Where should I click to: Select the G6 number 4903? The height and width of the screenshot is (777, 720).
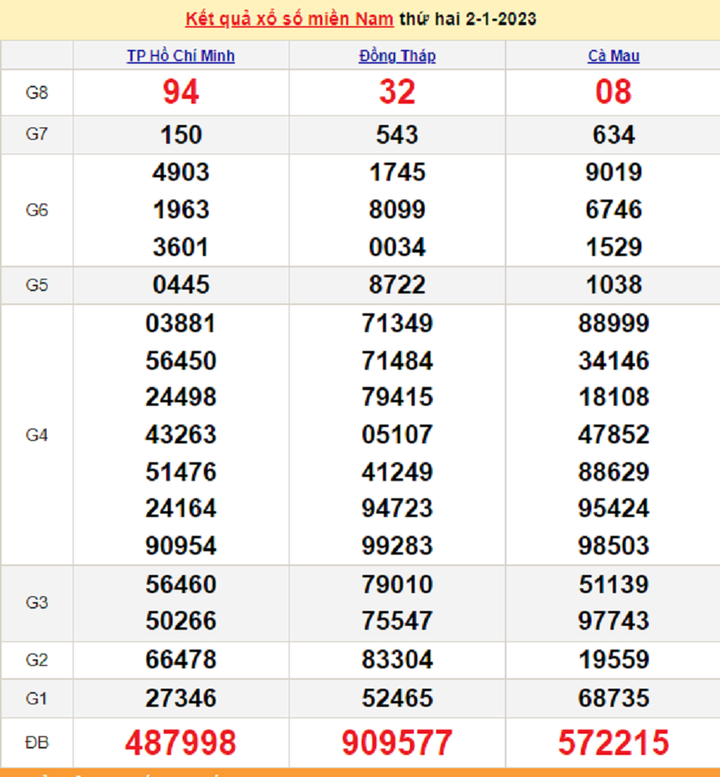click(x=181, y=172)
